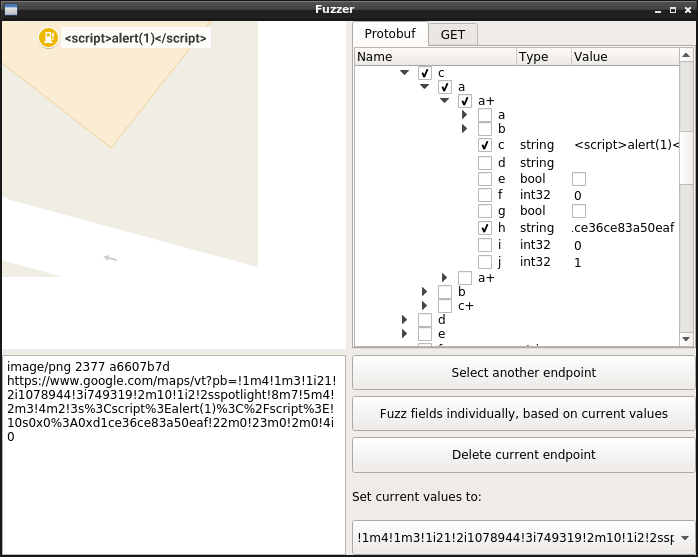The image size is (698, 557).
Task: Click 'image/png 2377 a6607b7d' response line
Action: (88, 366)
